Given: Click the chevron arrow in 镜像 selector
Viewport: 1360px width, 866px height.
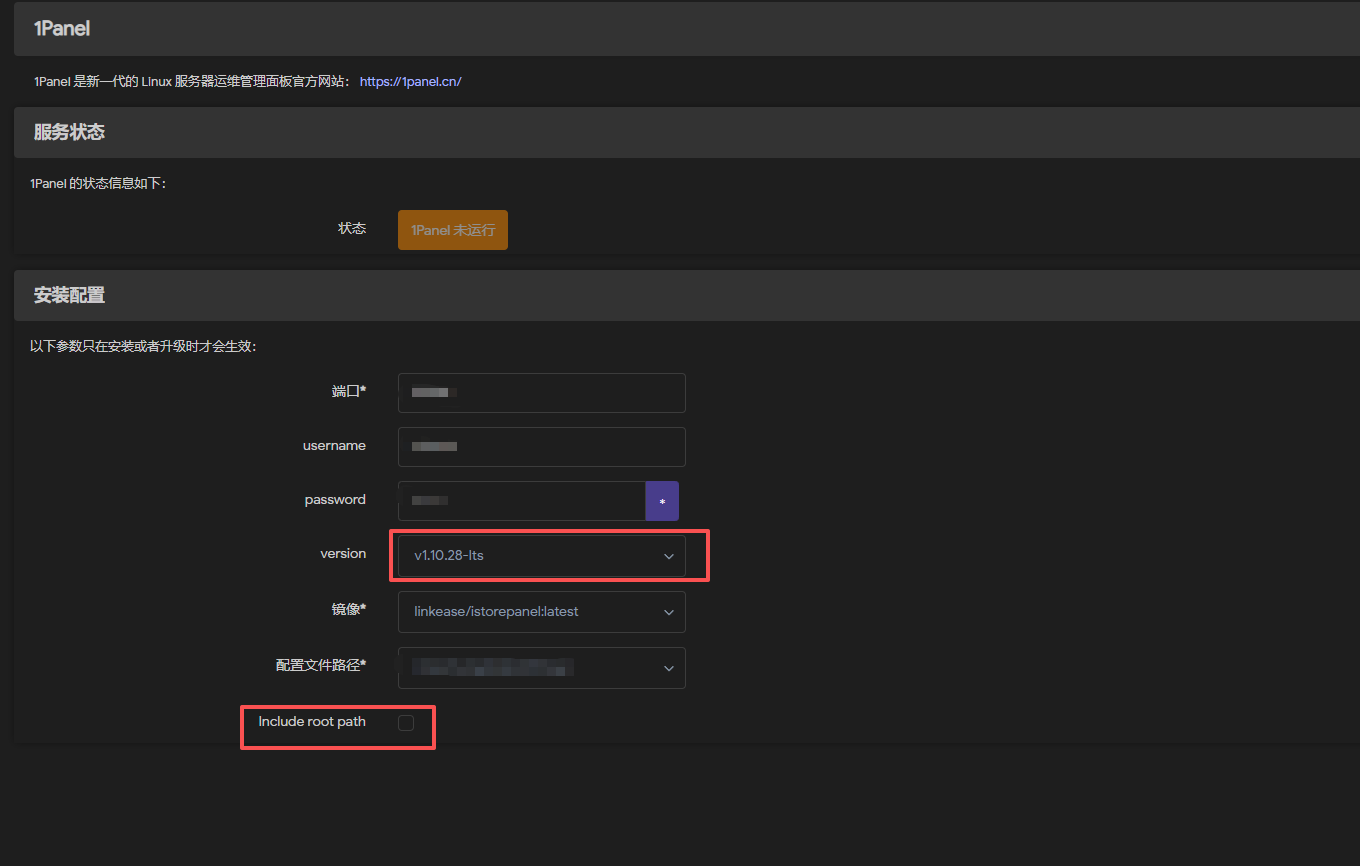Looking at the screenshot, I should (x=669, y=613).
